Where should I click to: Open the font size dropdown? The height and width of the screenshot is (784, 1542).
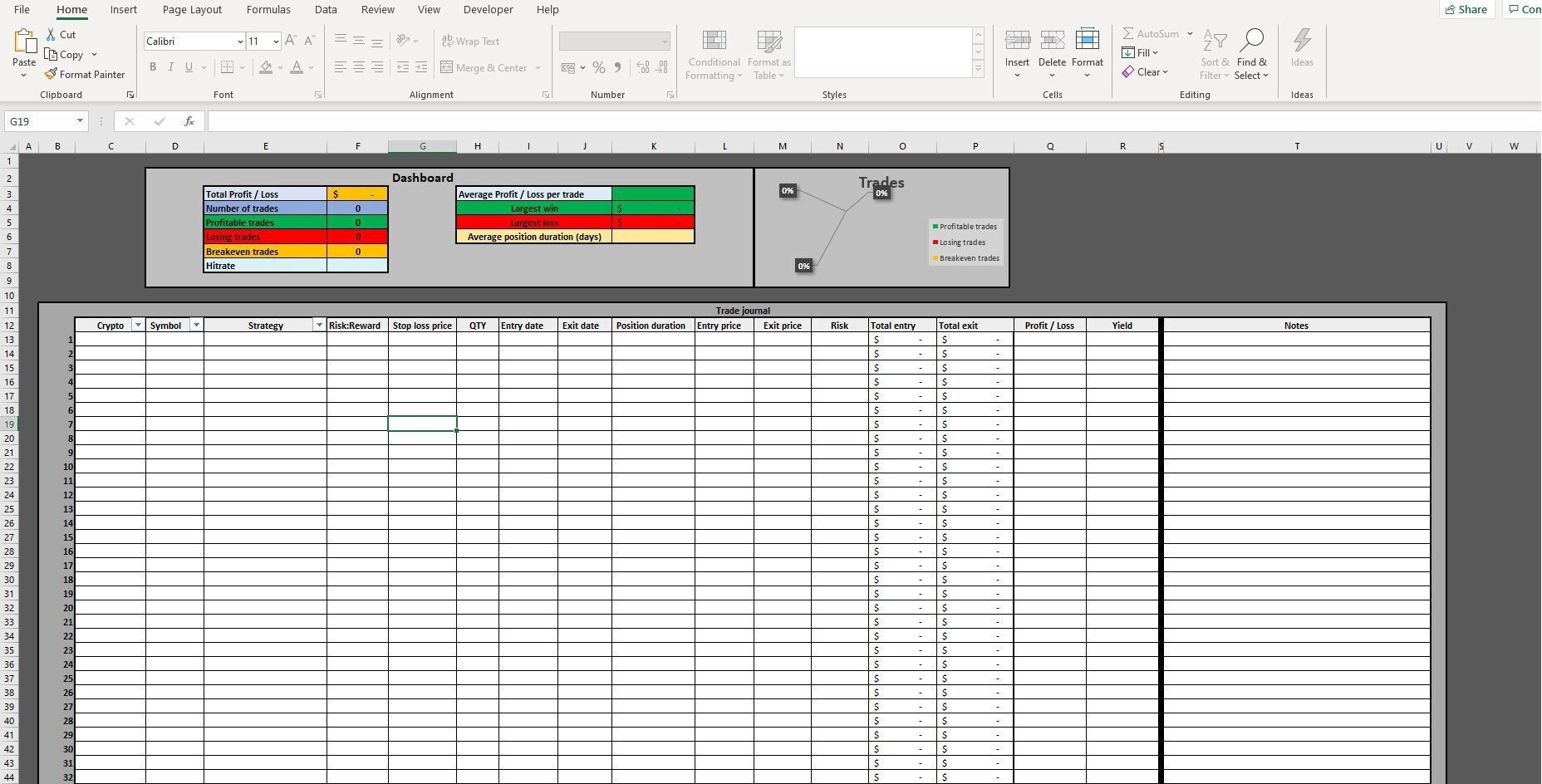275,41
